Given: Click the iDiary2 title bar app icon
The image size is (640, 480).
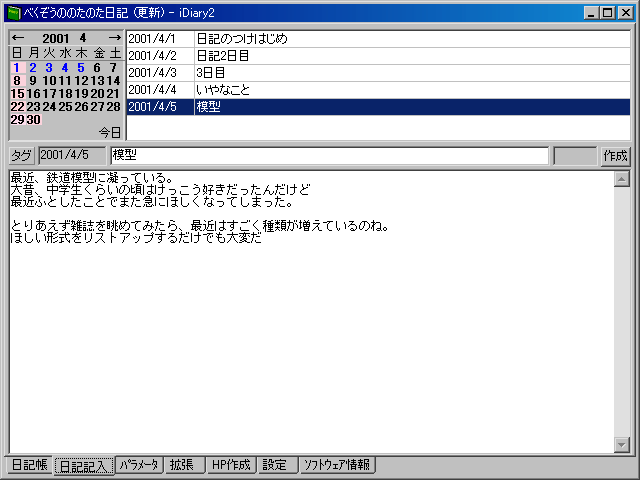Looking at the screenshot, I should click(13, 12).
